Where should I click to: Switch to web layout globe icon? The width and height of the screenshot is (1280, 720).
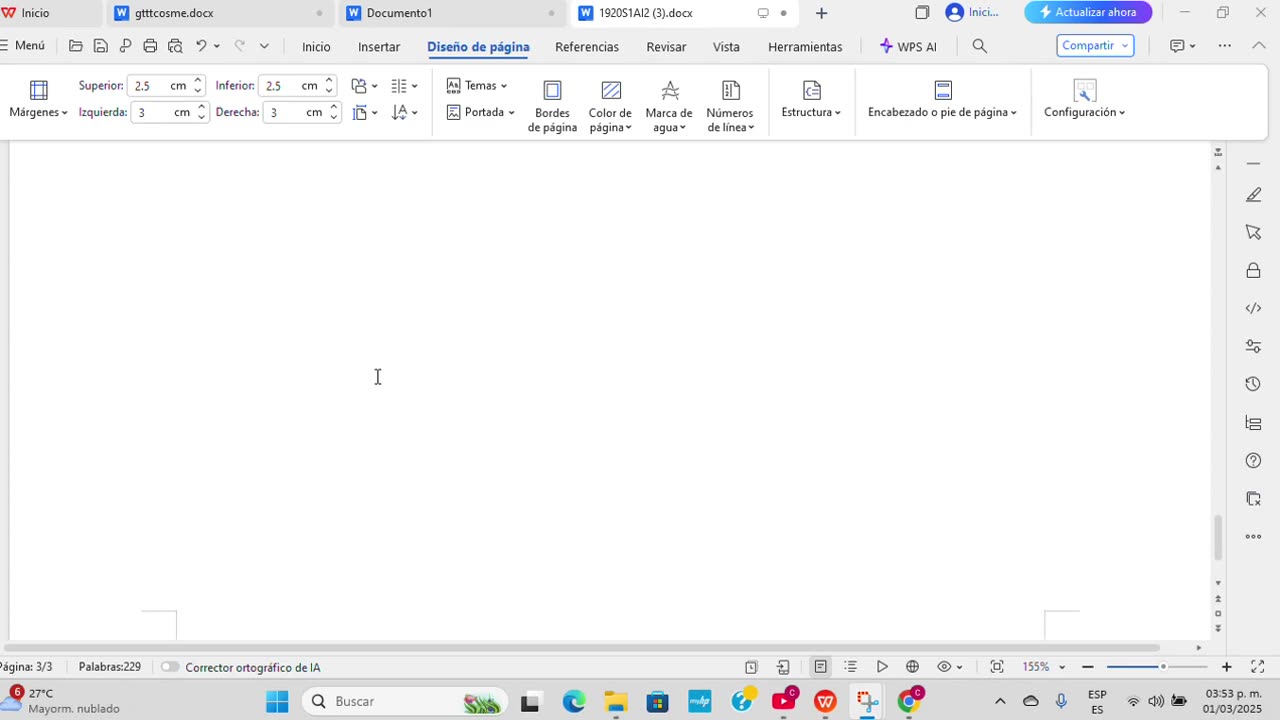[x=912, y=667]
